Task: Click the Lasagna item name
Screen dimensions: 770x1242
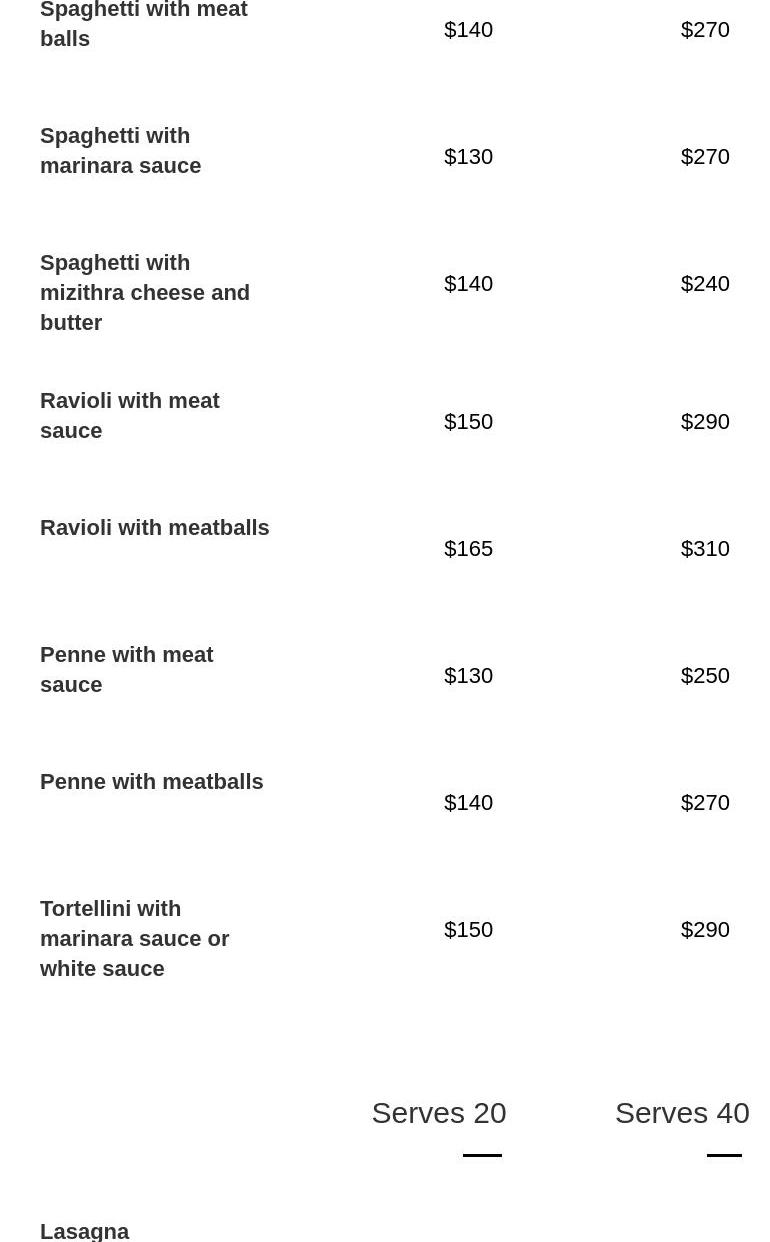Action: click(84, 1231)
